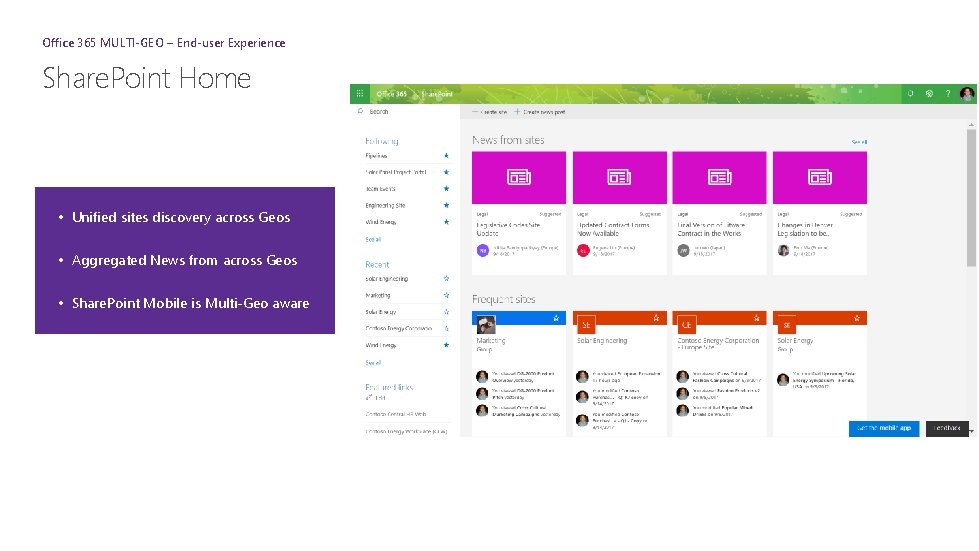
Task: Follow the Marketing site under Recent
Action: coord(446,295)
